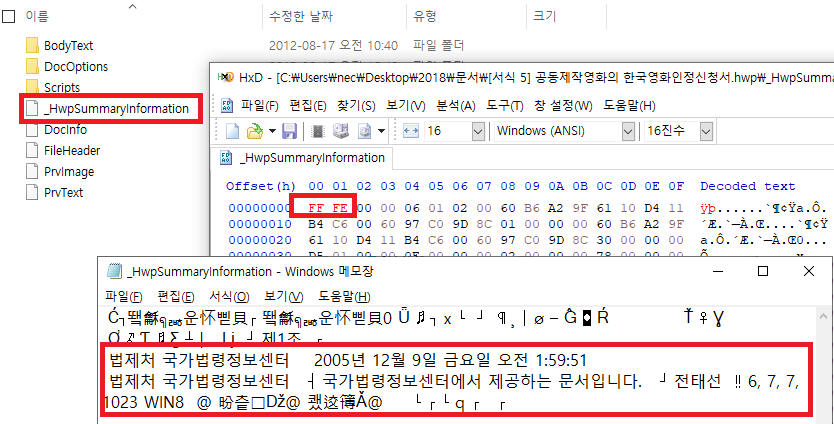
Task: Select the PrvImage file
Action: point(69,171)
